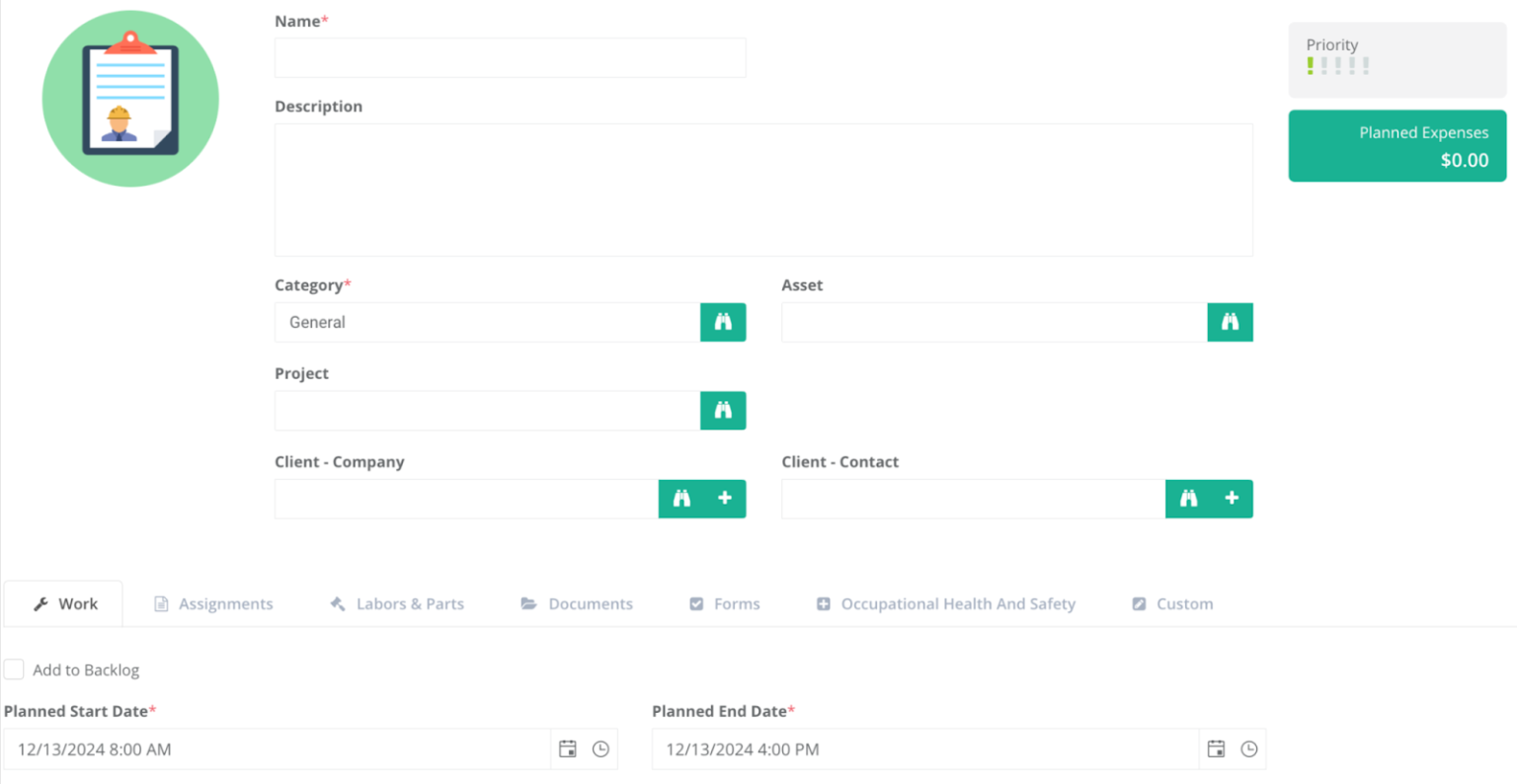
Task: Open the calendar picker for Planned Start Date
Action: click(x=567, y=748)
